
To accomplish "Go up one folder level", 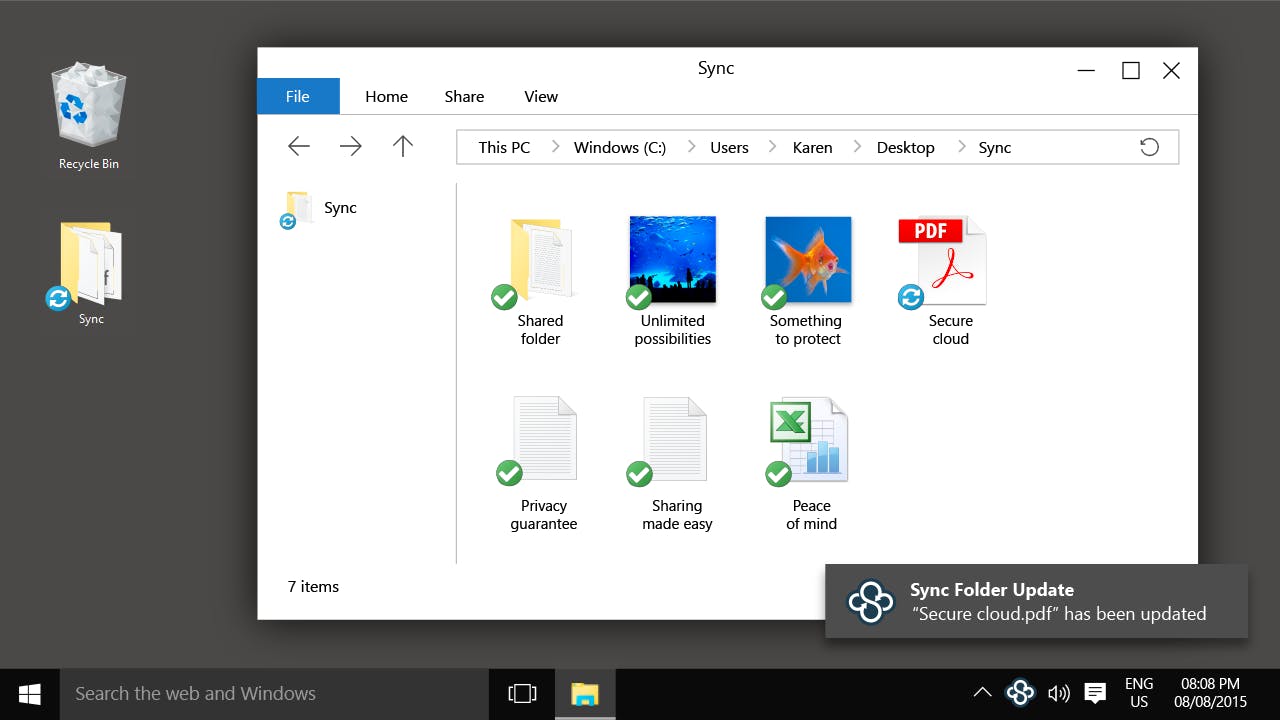I will click(403, 147).
